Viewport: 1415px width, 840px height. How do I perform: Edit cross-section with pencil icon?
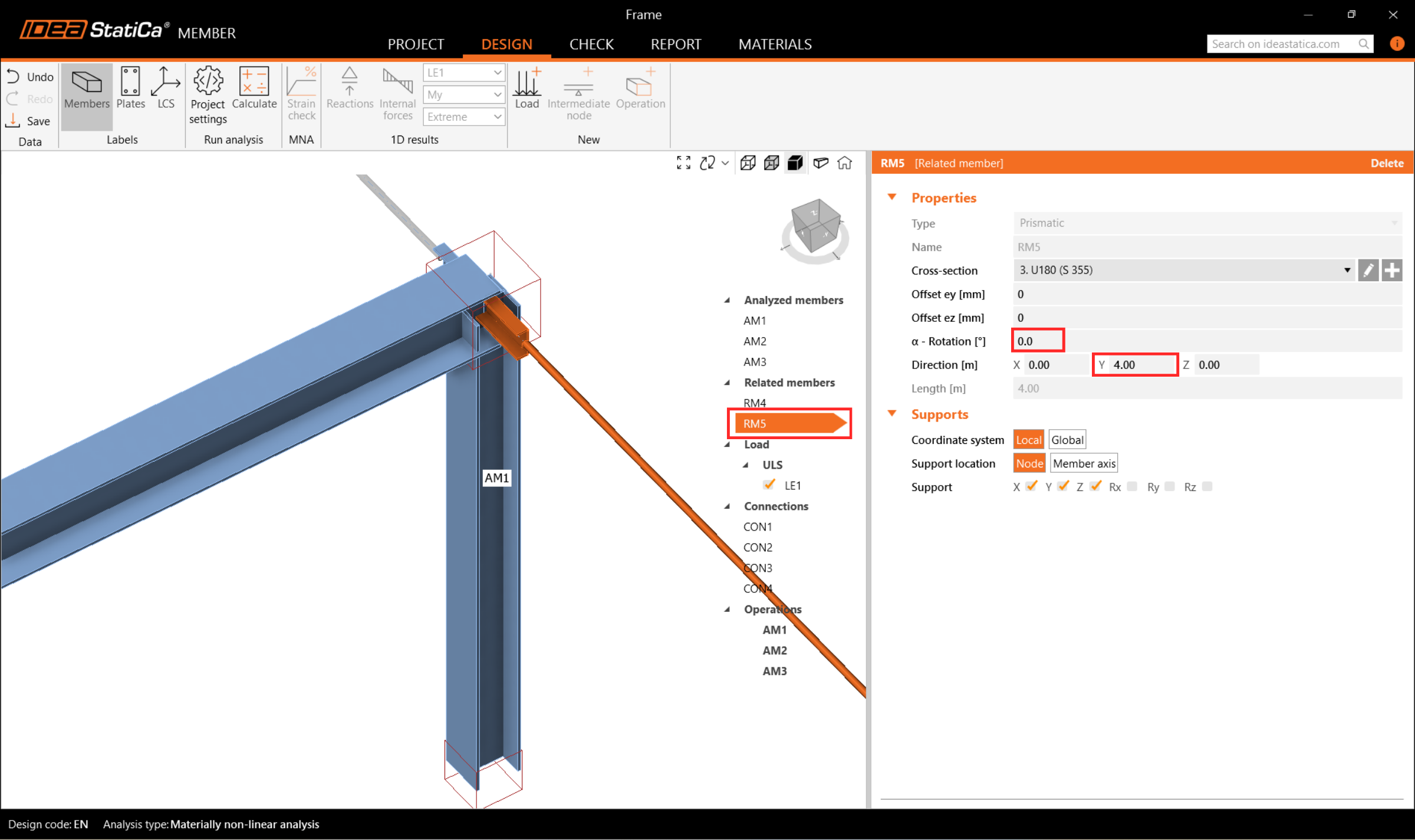click(x=1368, y=271)
